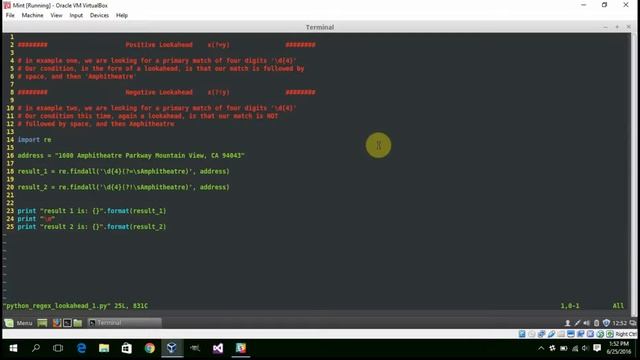Open the update manager shield icon
Screen dimensions: 640x360
[606, 323]
